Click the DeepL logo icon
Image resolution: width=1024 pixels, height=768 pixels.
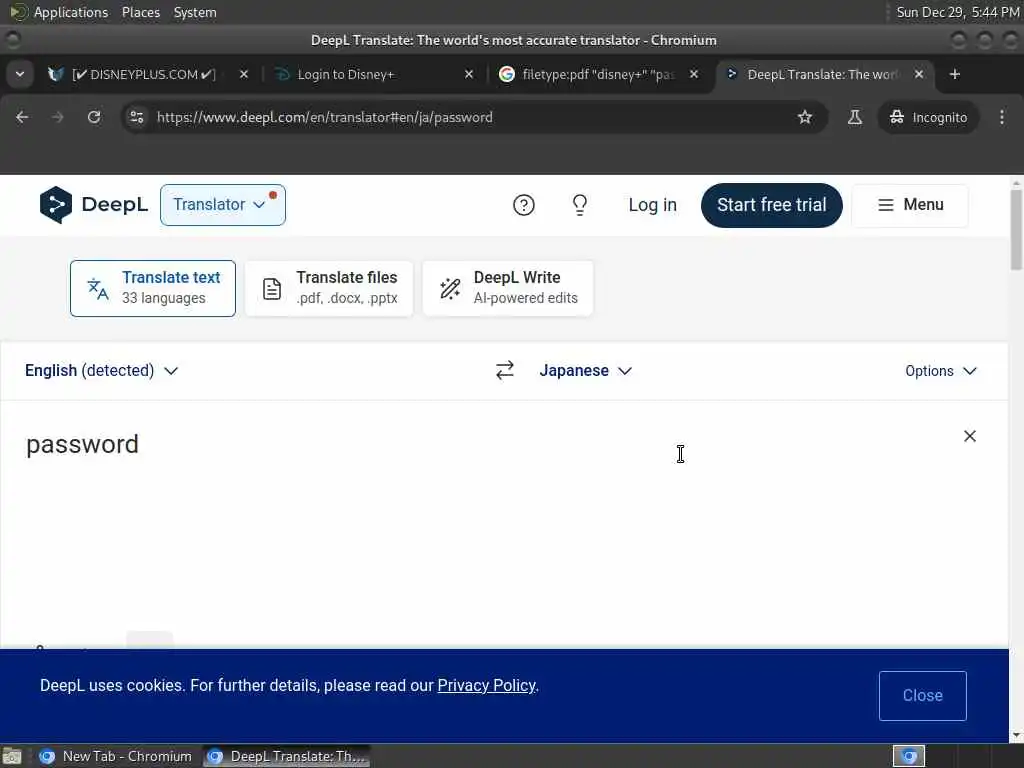tap(56, 204)
